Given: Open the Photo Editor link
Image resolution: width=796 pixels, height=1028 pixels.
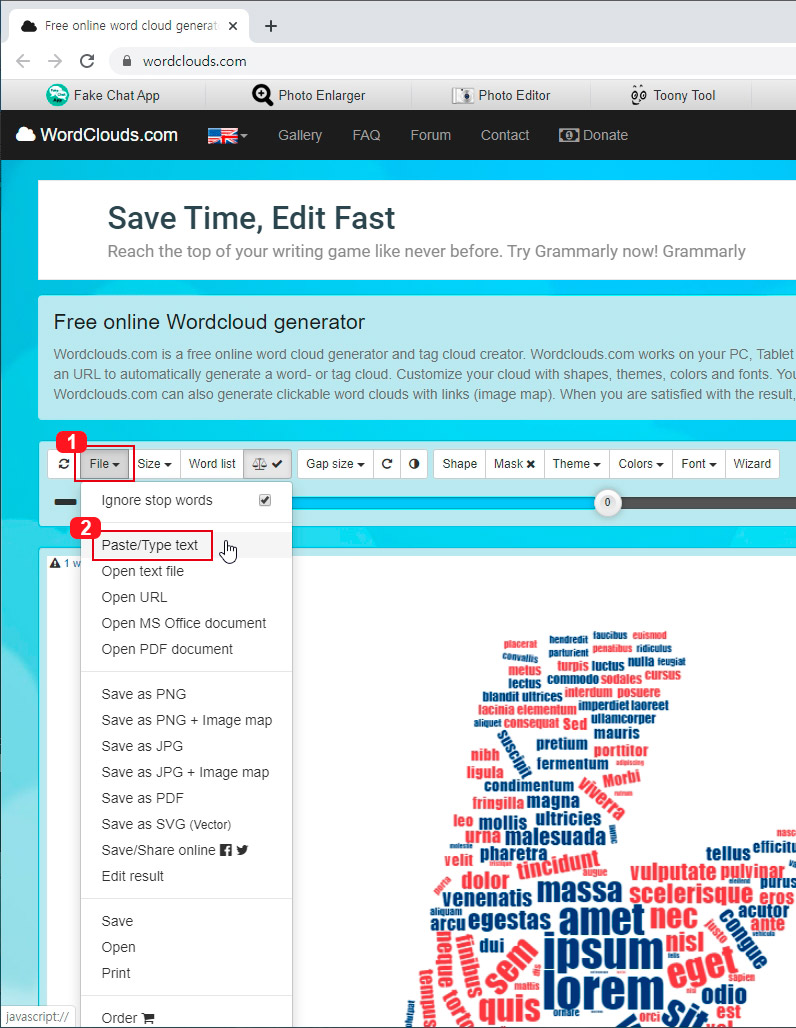Looking at the screenshot, I should coord(501,95).
